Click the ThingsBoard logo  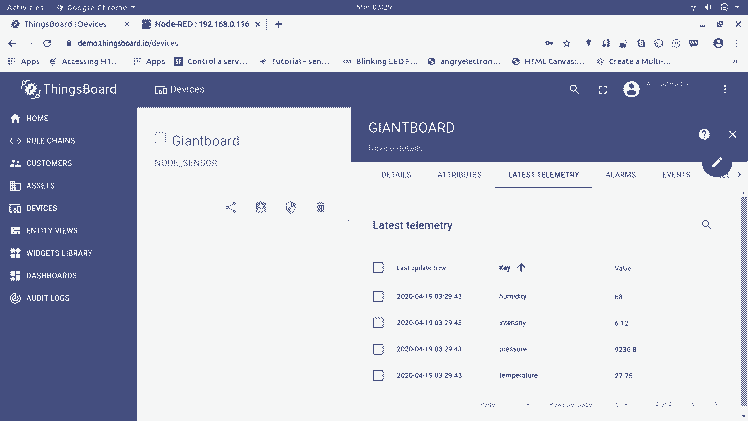click(x=69, y=89)
